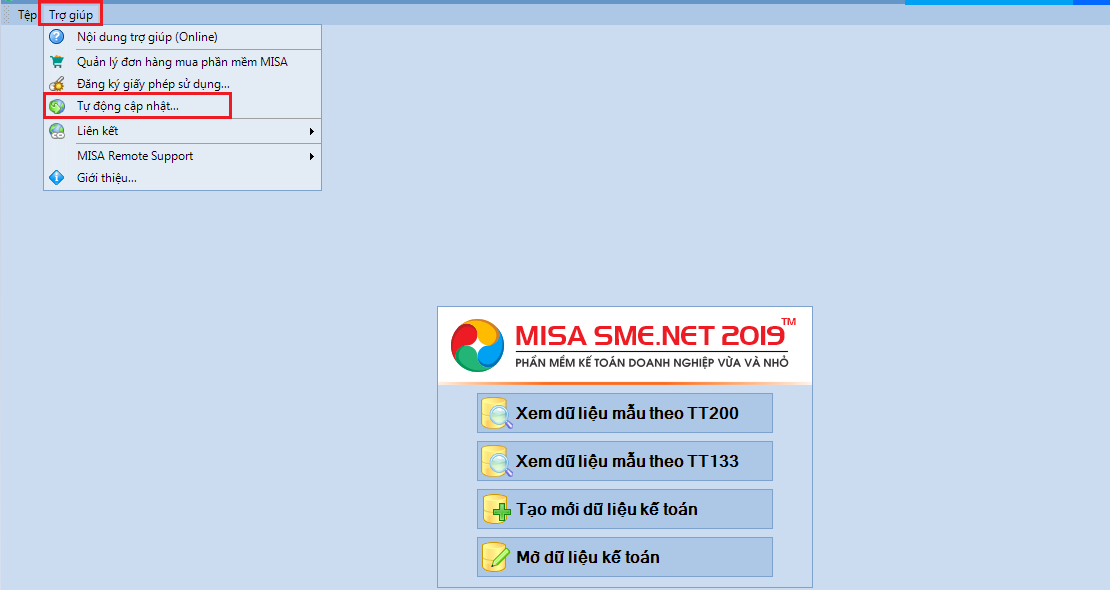The height and width of the screenshot is (590, 1110).
Task: Click Xem dữ liệu mẫu theo TT200 button
Action: click(624, 413)
